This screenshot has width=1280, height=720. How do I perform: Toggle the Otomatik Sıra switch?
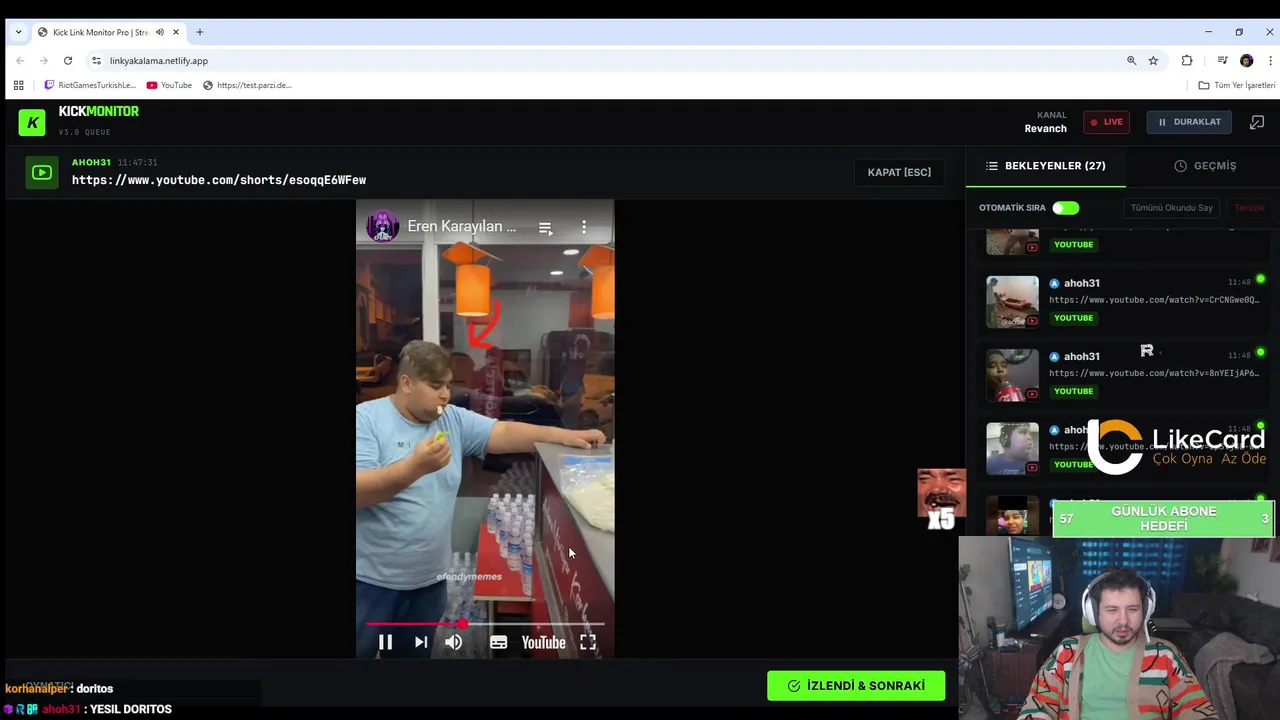(1065, 208)
